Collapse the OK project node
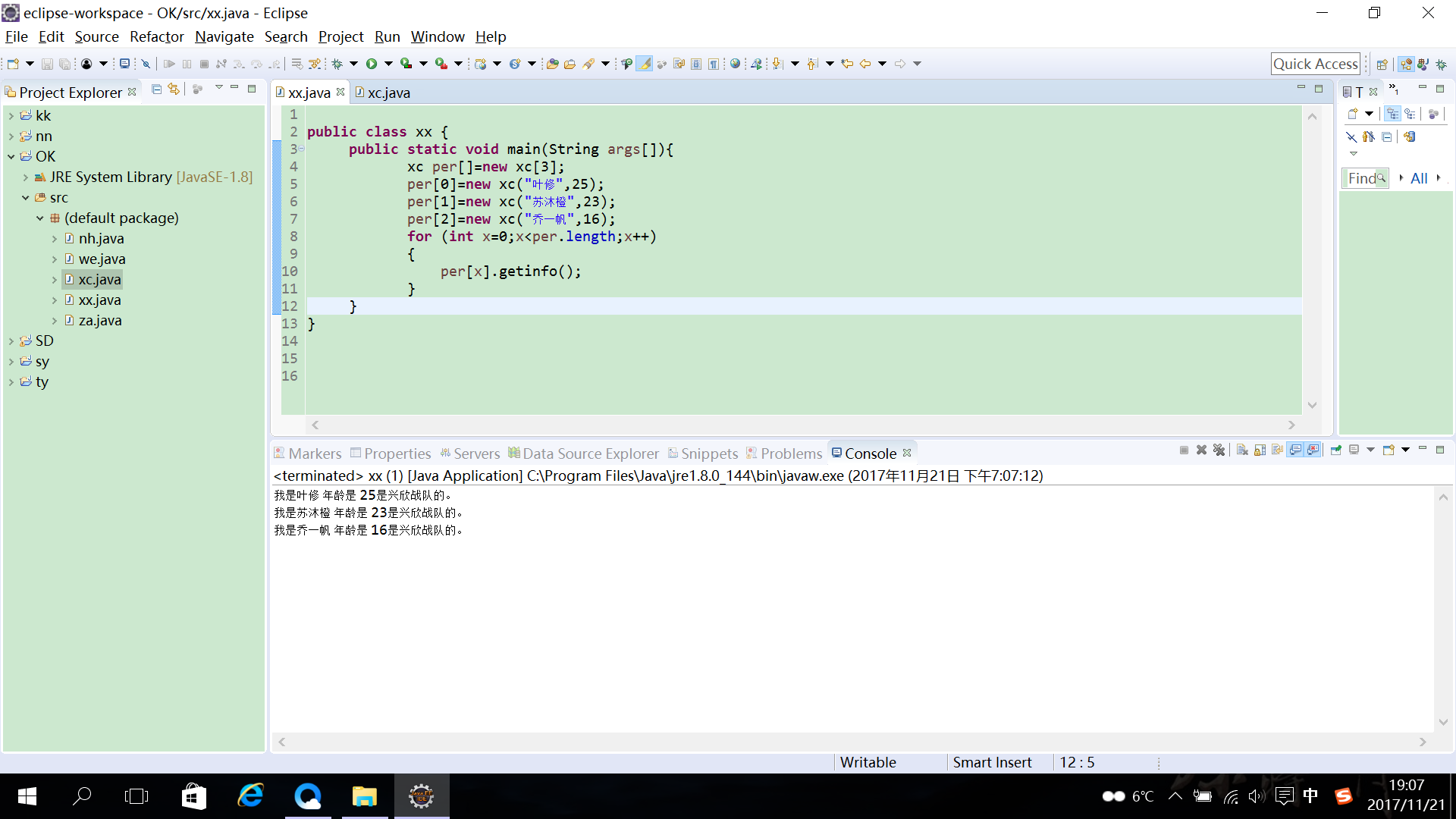The height and width of the screenshot is (819, 1456). coord(11,156)
